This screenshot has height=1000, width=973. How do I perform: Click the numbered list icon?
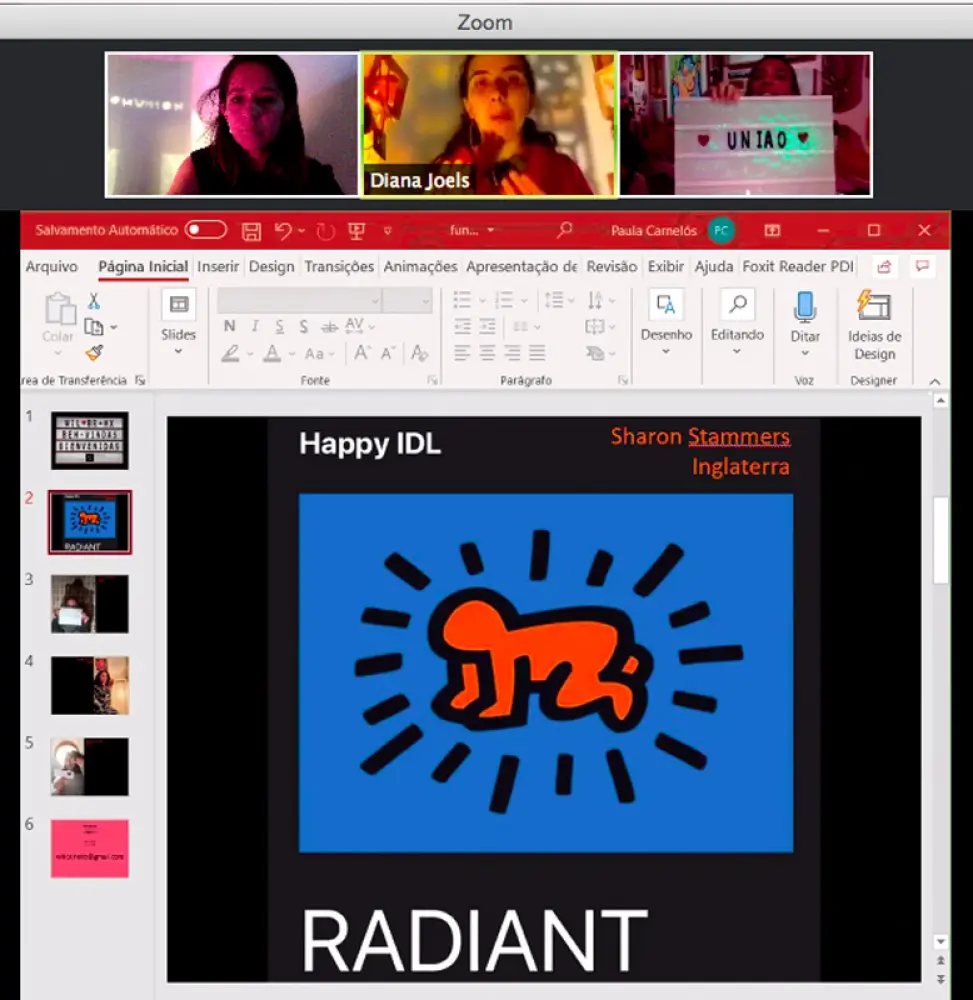[504, 300]
